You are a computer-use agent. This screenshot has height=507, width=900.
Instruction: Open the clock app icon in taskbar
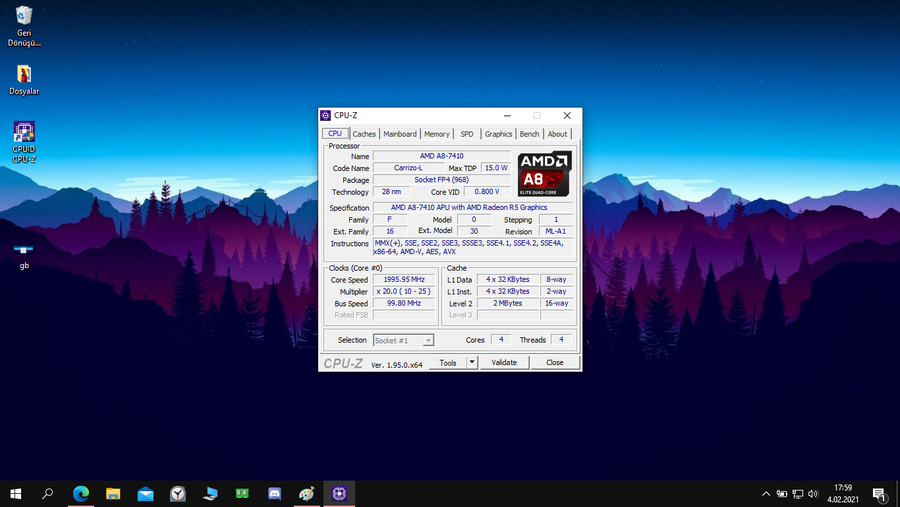(178, 494)
